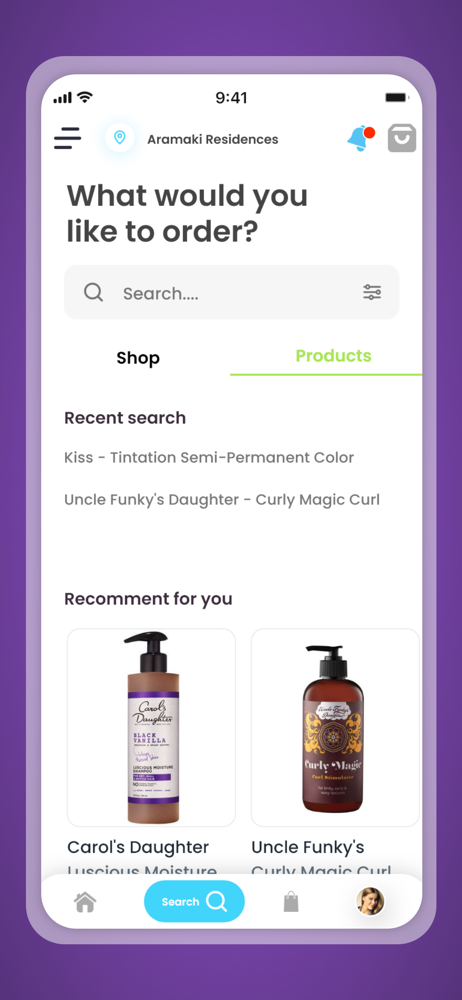Viewport: 462px width, 1000px height.
Task: Select Uncle Funky's Daughter recent search
Action: tap(222, 499)
